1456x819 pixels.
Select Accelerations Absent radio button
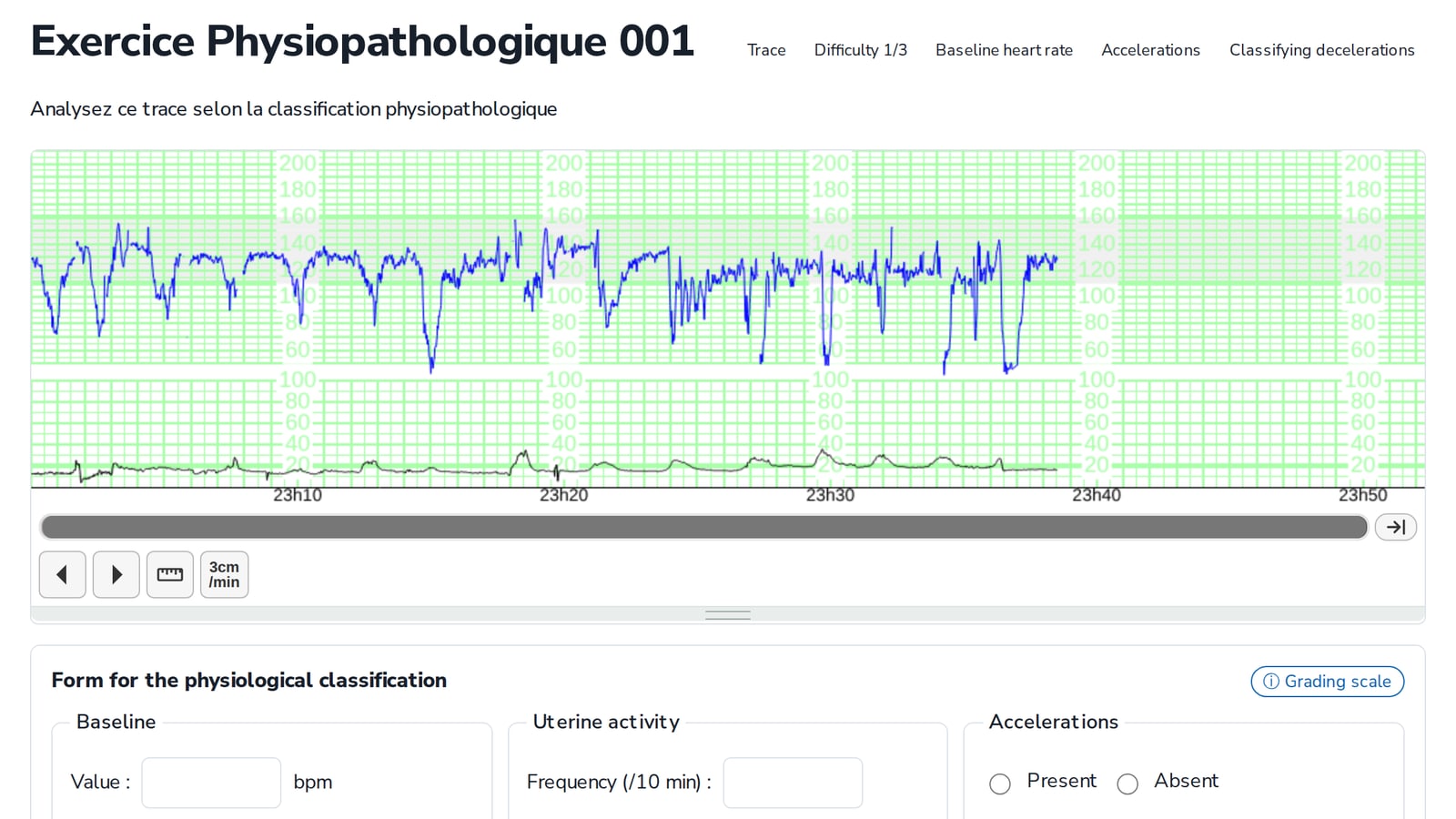[1127, 784]
